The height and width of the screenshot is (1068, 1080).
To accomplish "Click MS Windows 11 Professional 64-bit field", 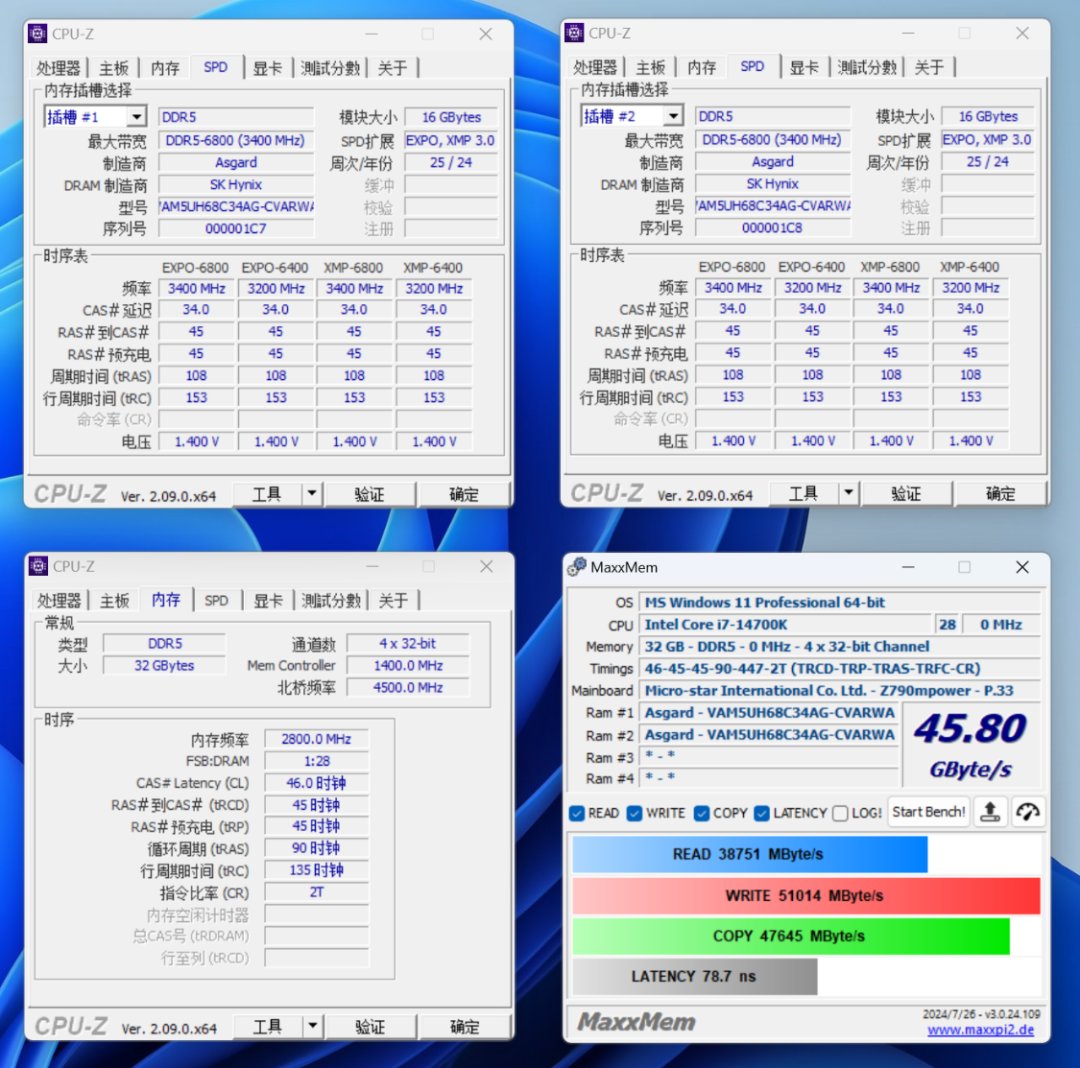I will 839,603.
